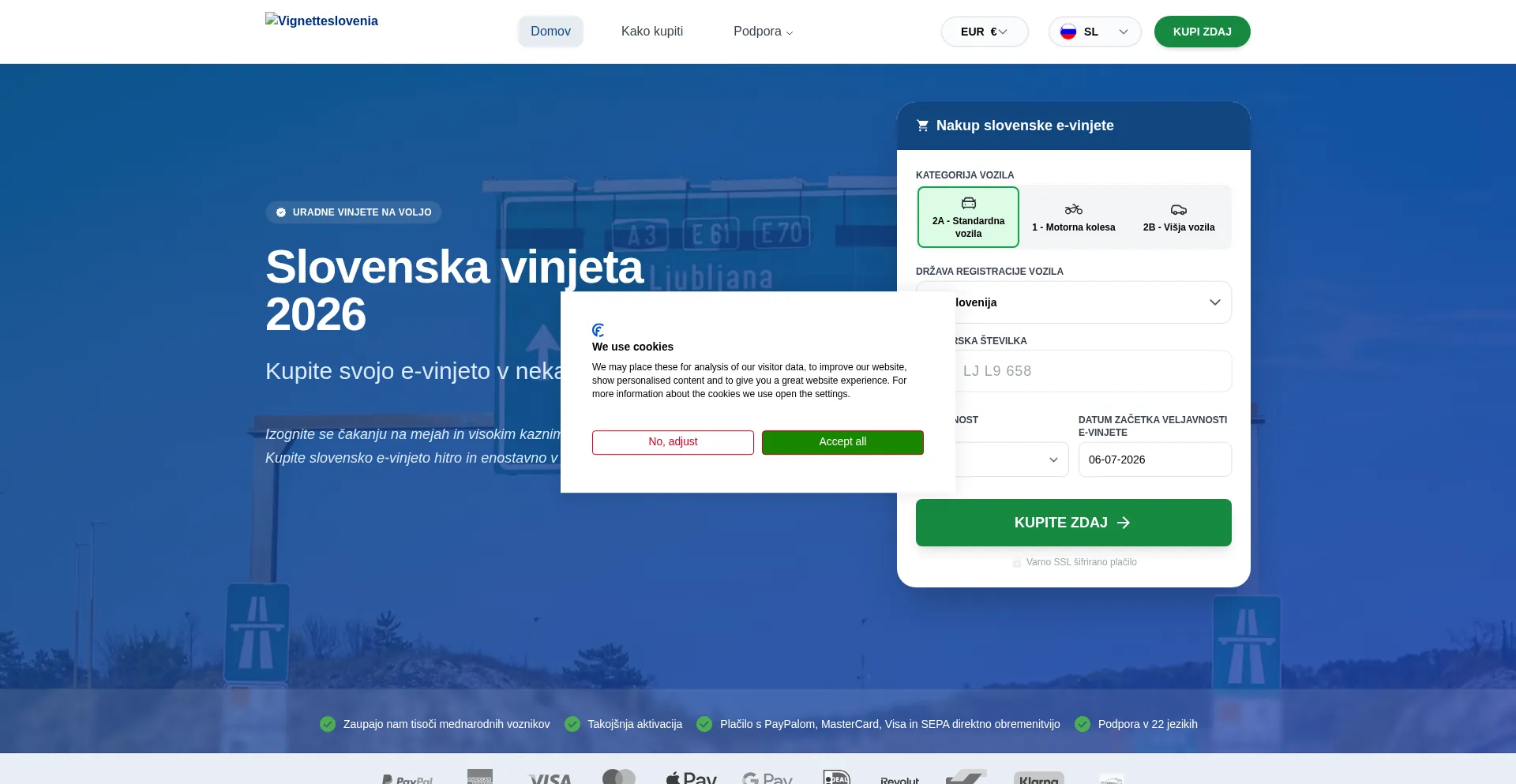The height and width of the screenshot is (784, 1516).
Task: Click the motorcycle icon
Action: (x=1074, y=209)
